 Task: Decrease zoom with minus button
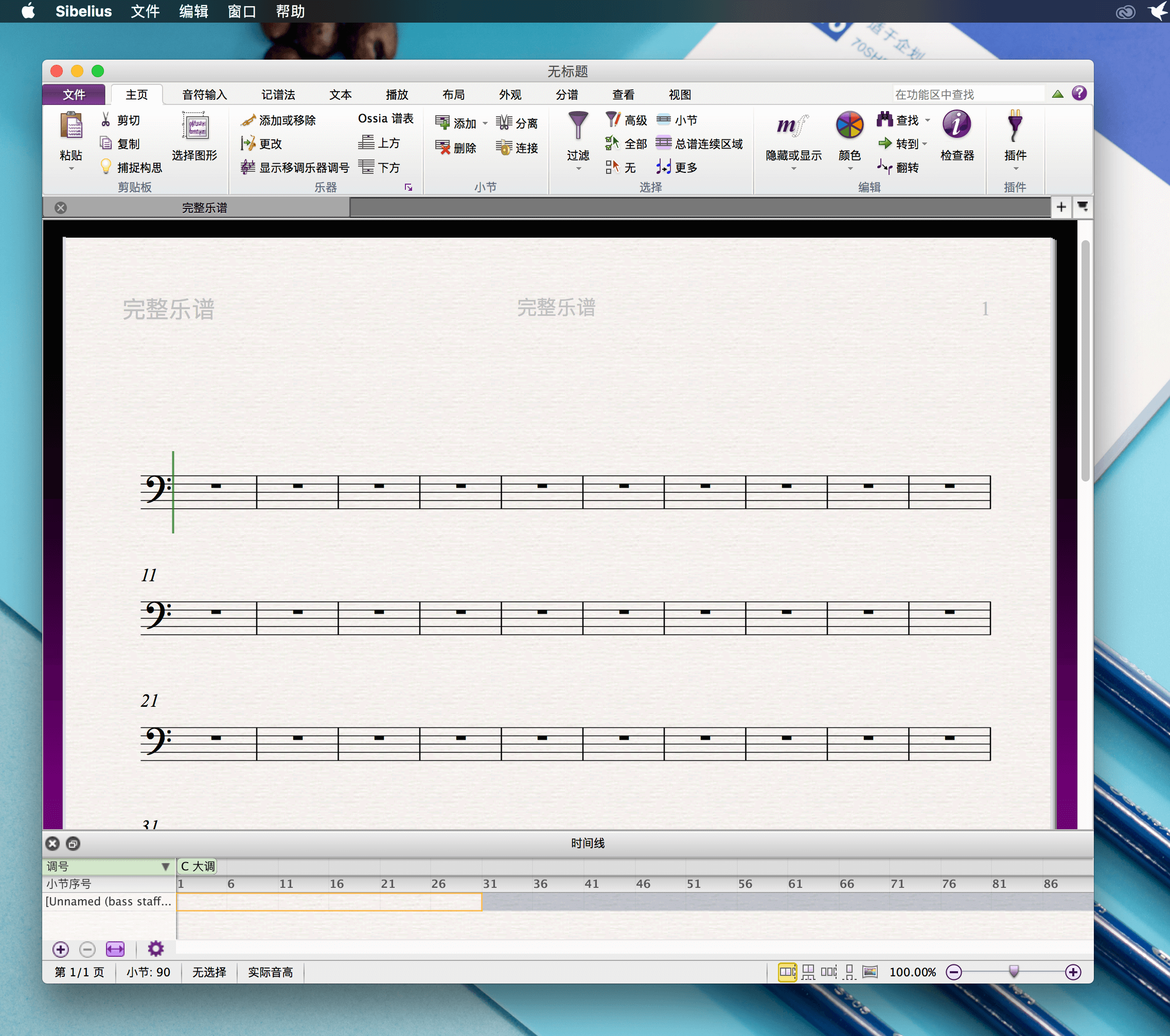953,972
